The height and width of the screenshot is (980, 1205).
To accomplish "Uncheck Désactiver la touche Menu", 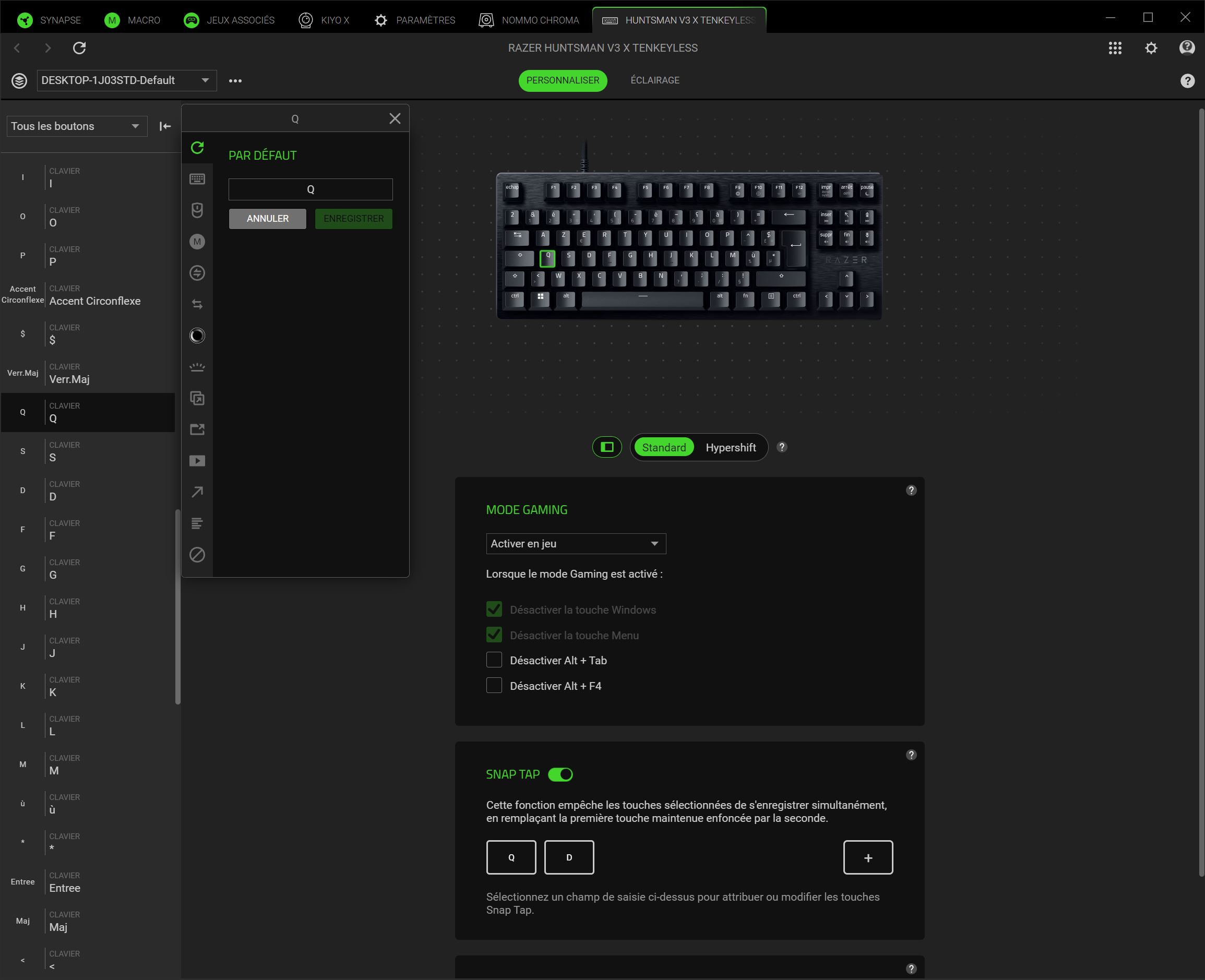I will (494, 635).
